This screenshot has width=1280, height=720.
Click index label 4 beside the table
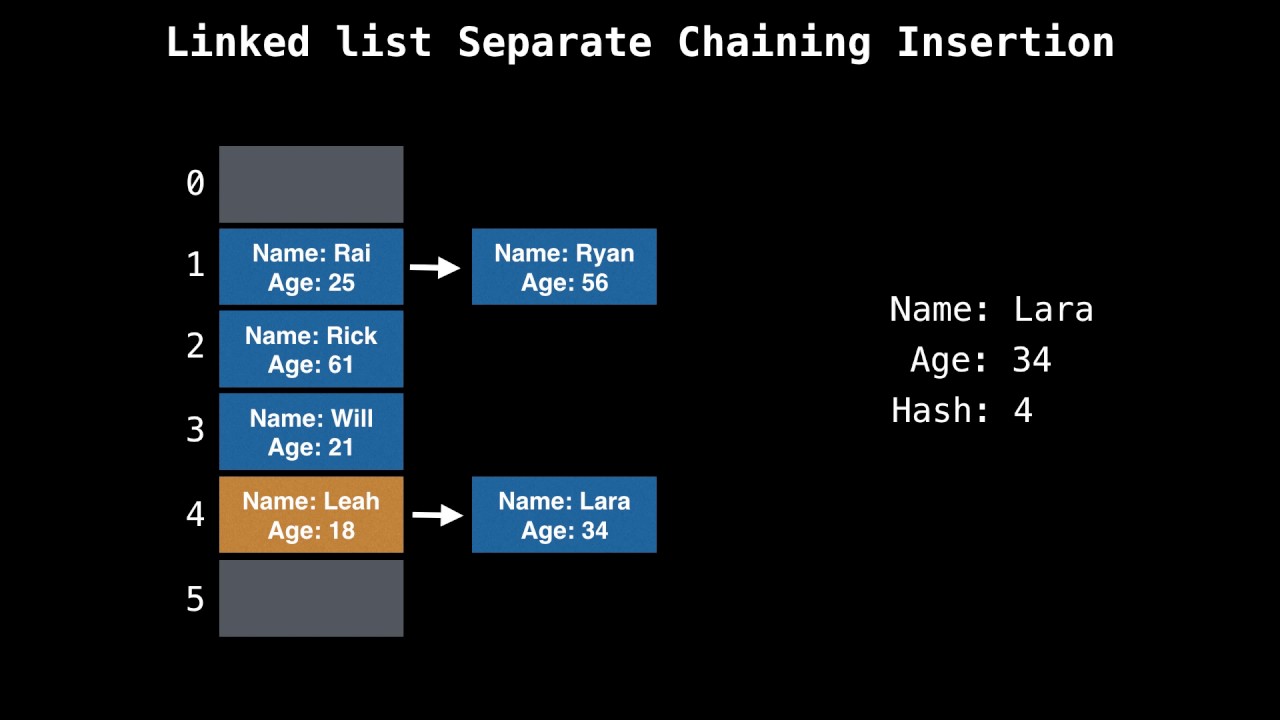click(x=195, y=514)
